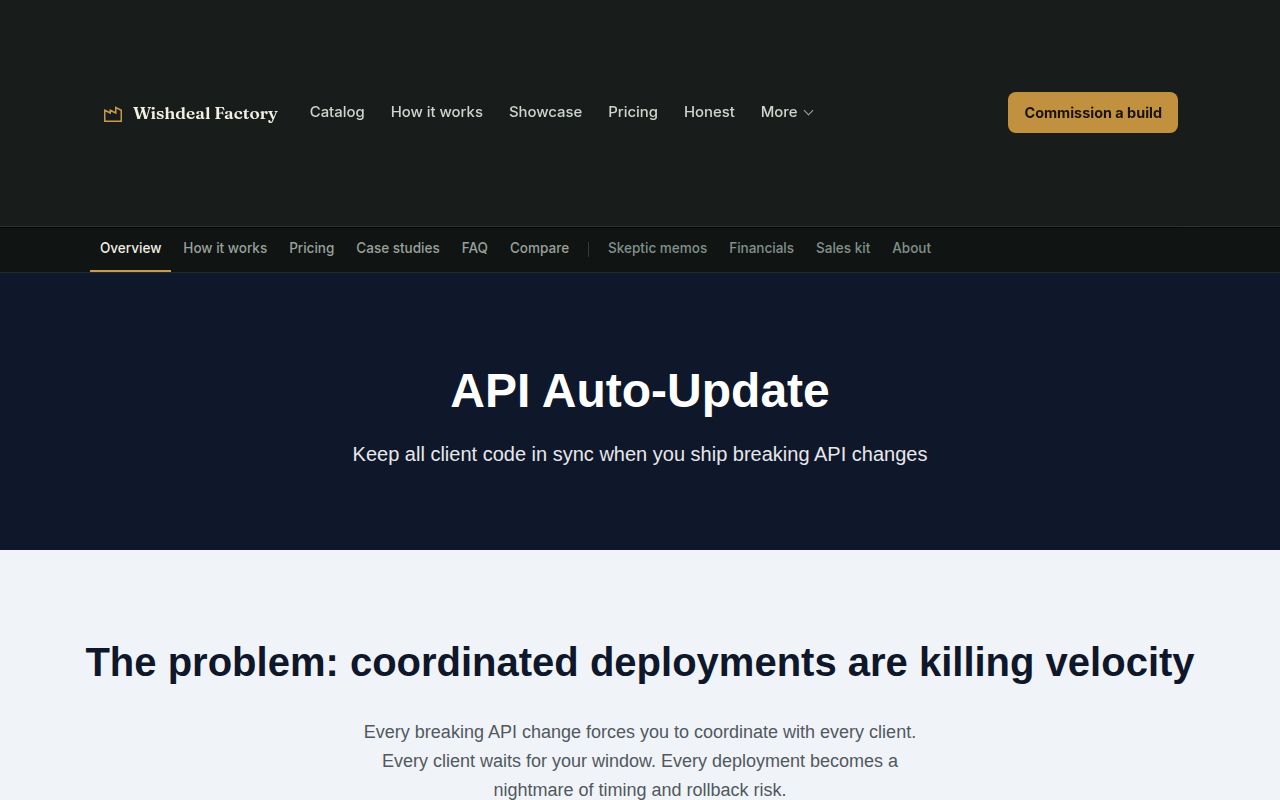Switch to the How it works sub-tab

[x=225, y=248]
